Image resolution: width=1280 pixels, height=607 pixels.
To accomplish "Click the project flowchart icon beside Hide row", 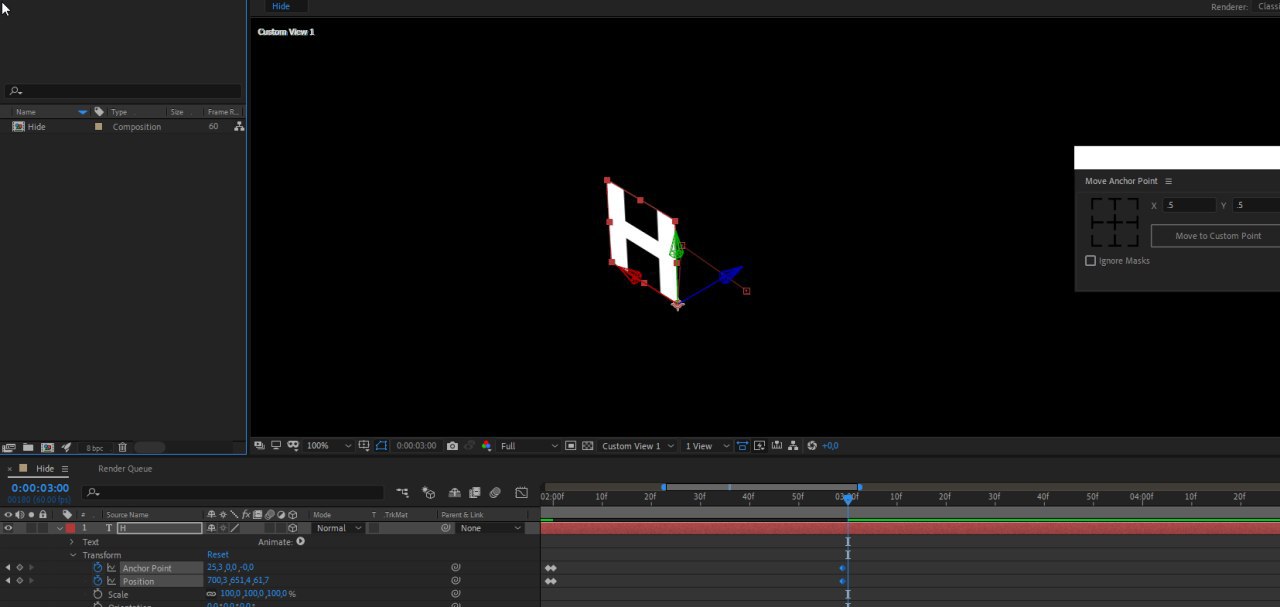I will (239, 127).
